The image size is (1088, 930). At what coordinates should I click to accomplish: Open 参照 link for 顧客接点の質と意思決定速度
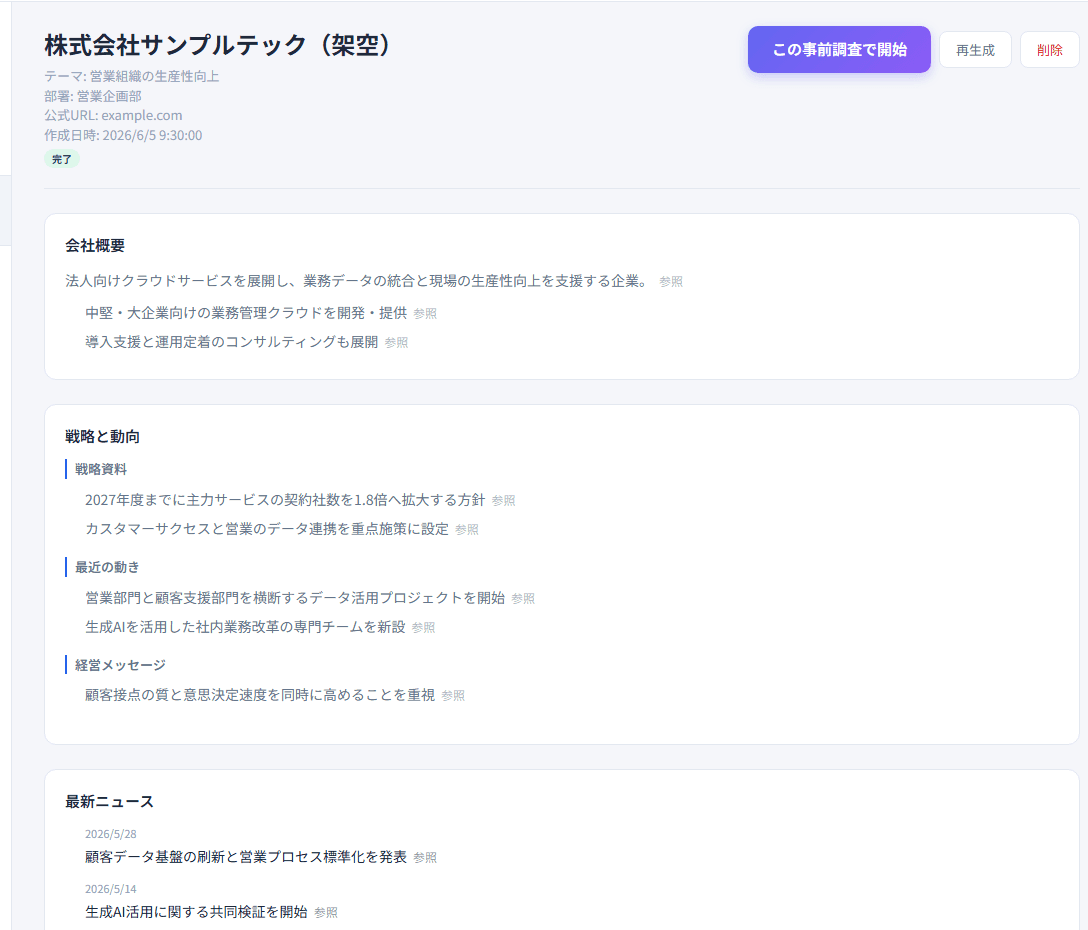453,695
